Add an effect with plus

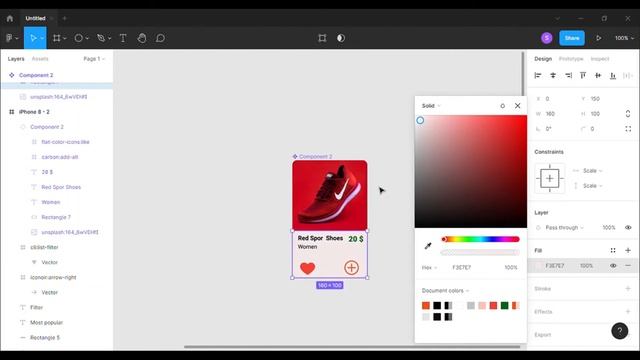point(628,311)
